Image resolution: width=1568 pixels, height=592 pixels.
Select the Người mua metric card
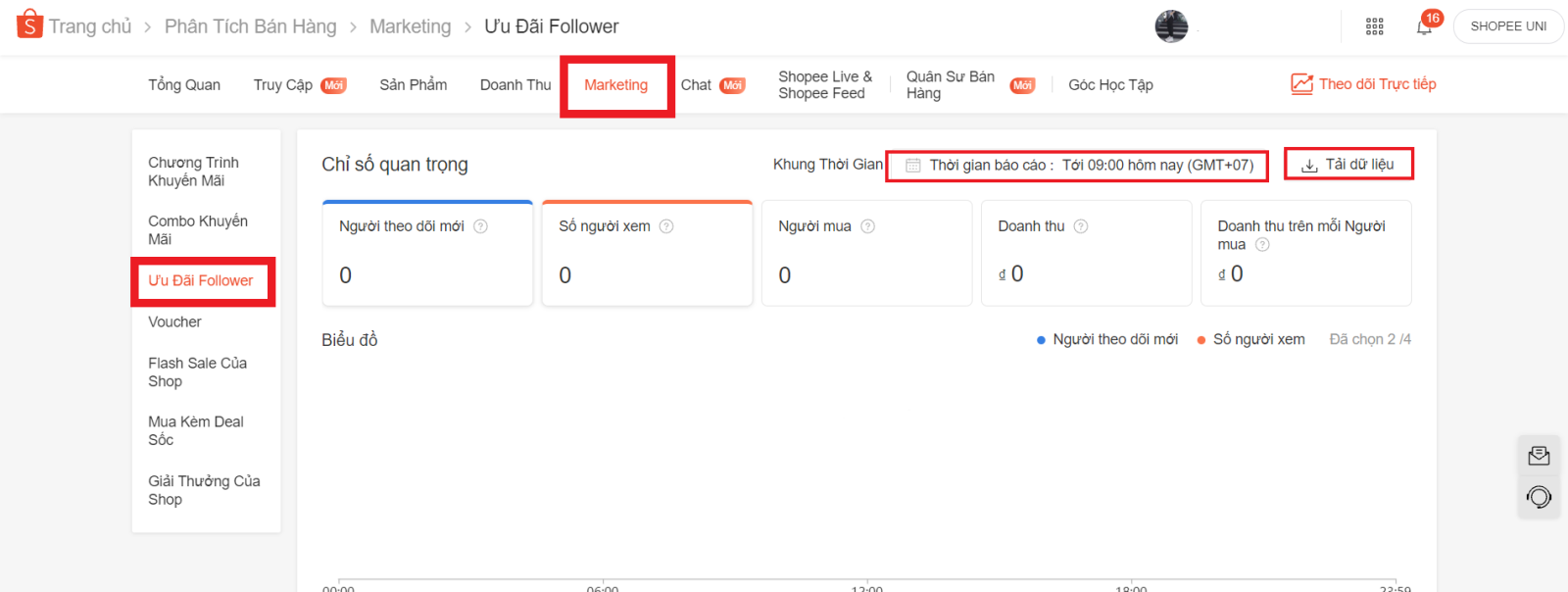pyautogui.click(x=866, y=253)
